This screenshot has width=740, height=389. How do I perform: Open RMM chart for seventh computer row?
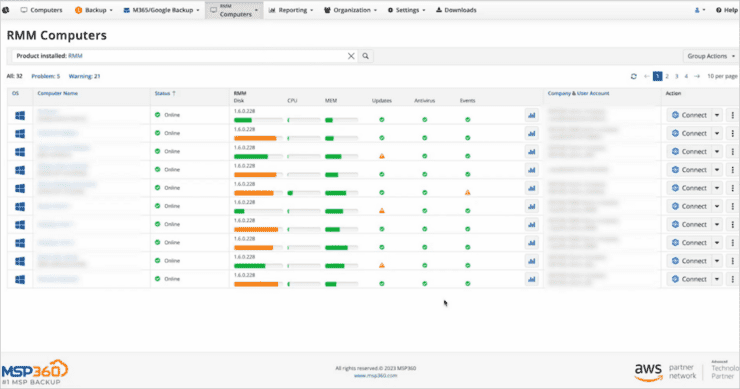[x=532, y=225]
